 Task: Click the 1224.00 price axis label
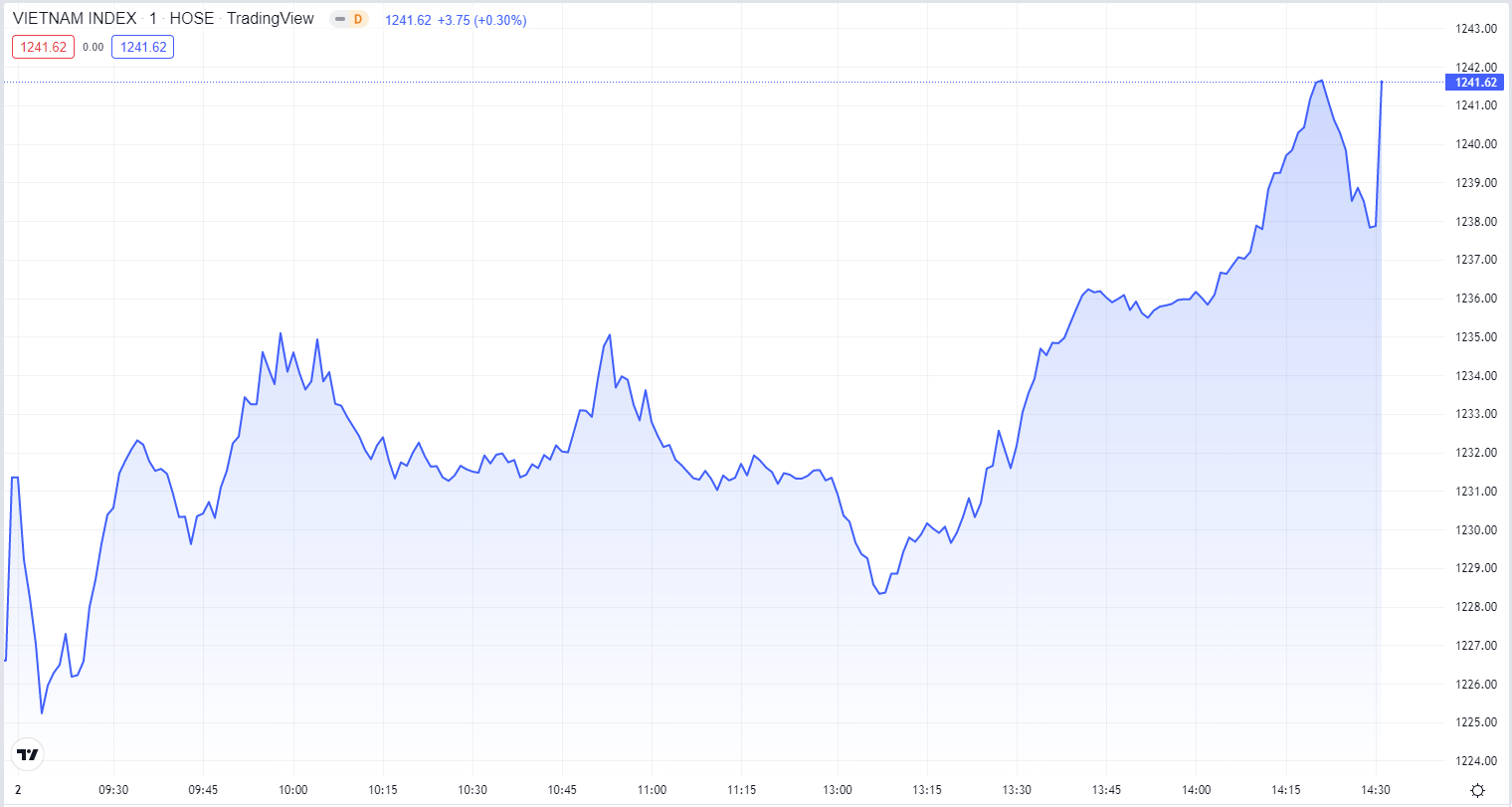tap(1476, 761)
